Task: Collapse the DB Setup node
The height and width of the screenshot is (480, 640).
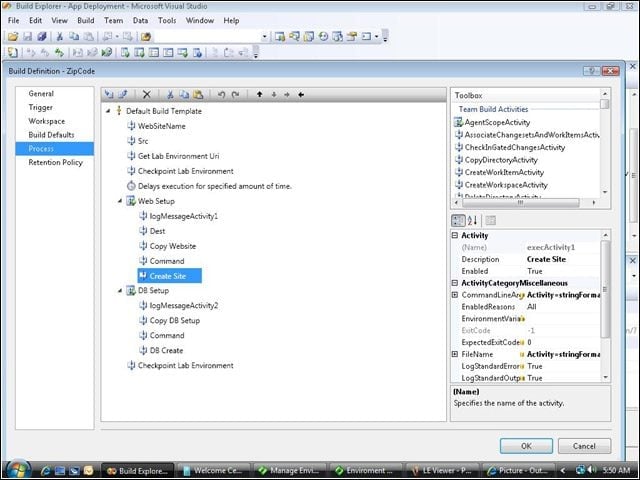Action: click(x=120, y=291)
